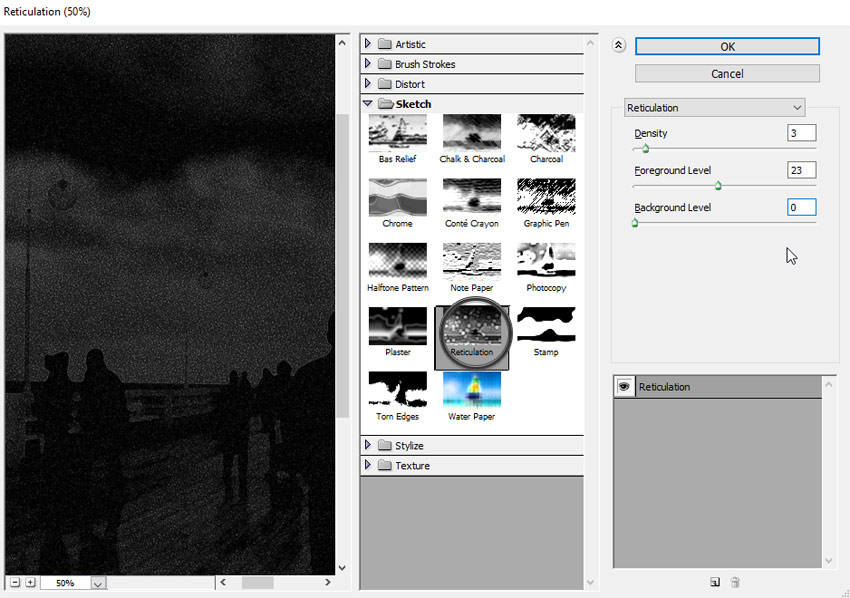Select the Chrome filter thumbnail

coord(397,196)
